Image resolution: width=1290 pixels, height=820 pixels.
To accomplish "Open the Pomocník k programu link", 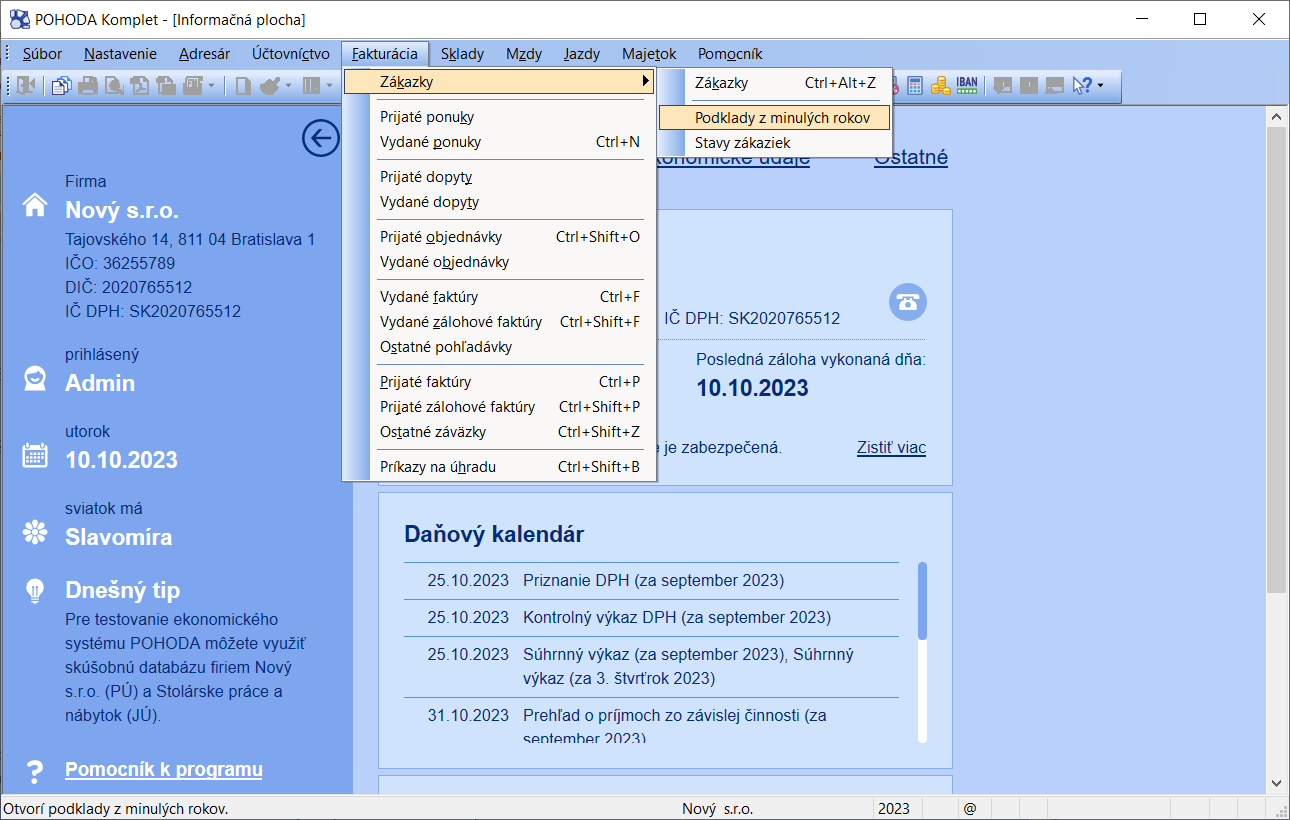I will point(163,769).
